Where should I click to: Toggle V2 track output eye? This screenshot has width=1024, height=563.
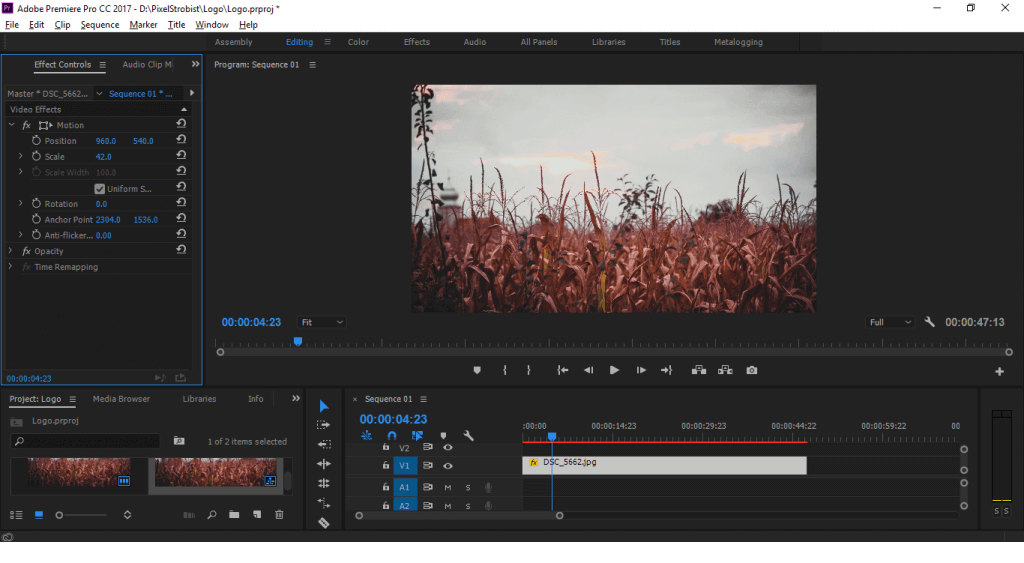tap(448, 447)
